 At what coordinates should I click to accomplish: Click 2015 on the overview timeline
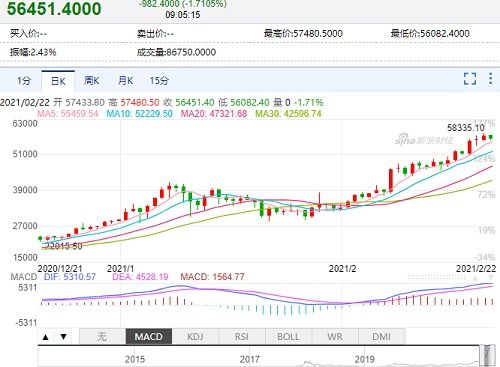tap(135, 359)
